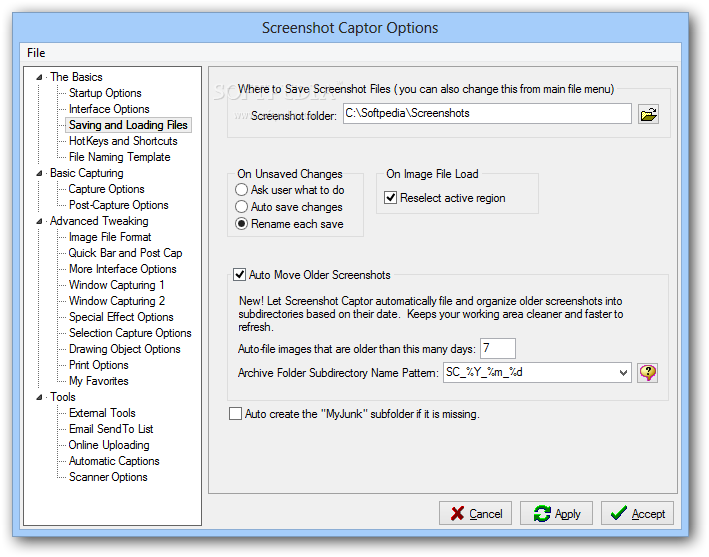Collapse 'Basic Capturing' tree section
The width and height of the screenshot is (709, 557).
pyautogui.click(x=39, y=173)
